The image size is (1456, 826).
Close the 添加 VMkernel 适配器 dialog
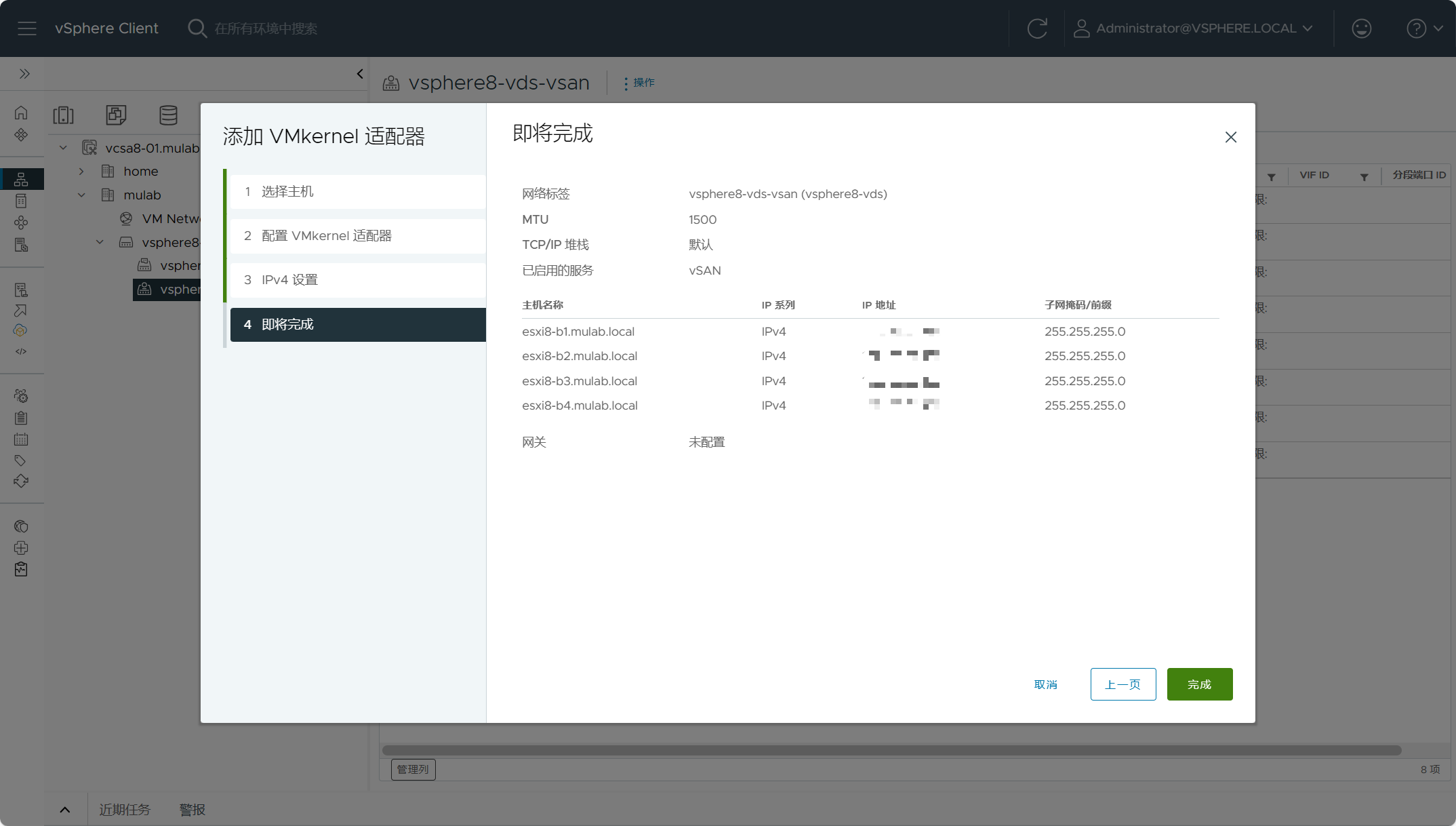[x=1230, y=137]
